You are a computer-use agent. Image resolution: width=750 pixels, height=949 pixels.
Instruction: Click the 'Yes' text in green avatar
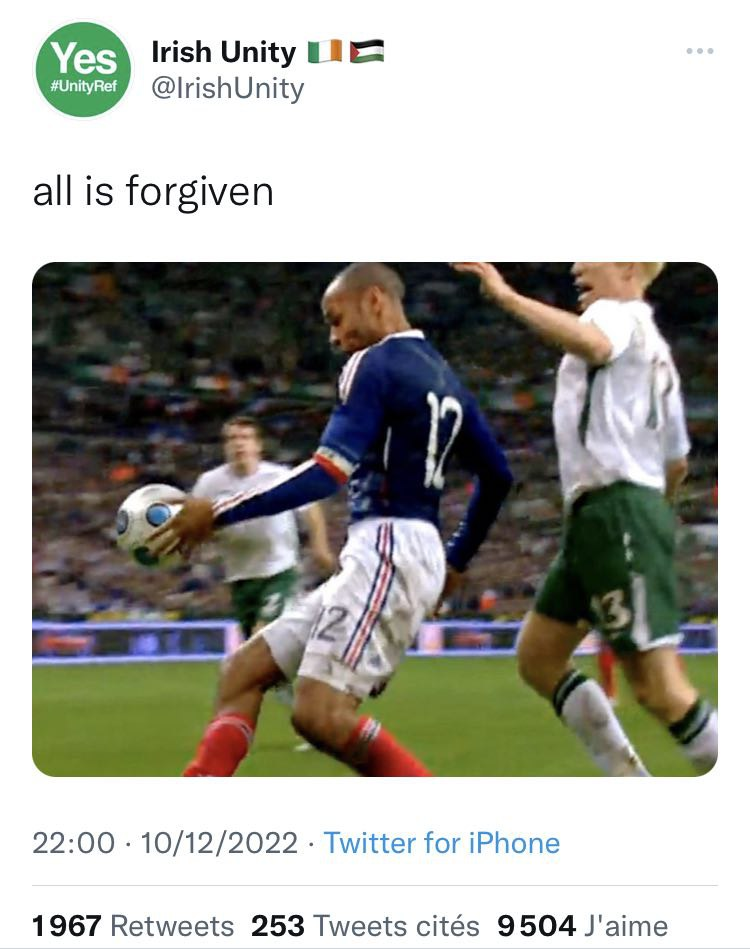[x=84, y=59]
